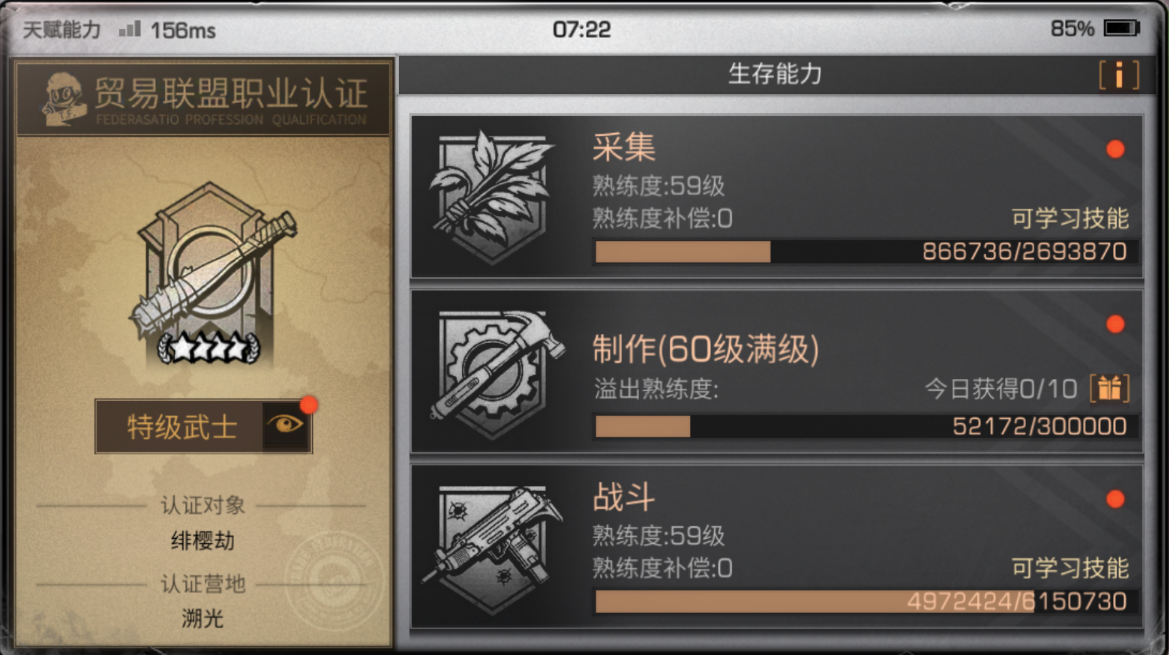Screen dimensions: 1169x655
Task: Check the battery icon in status bar
Action: (x=1121, y=28)
